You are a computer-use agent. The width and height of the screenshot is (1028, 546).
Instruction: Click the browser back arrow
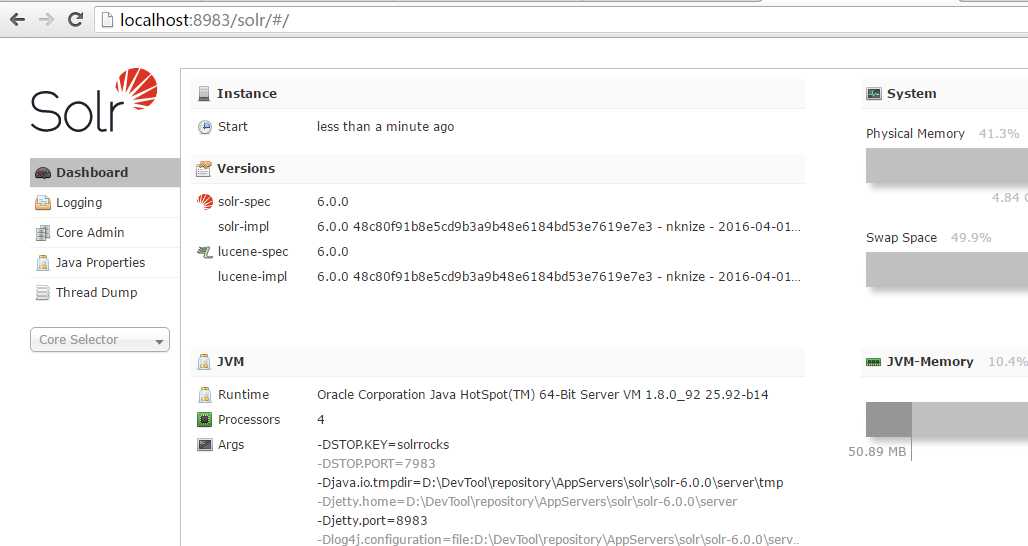(x=18, y=20)
